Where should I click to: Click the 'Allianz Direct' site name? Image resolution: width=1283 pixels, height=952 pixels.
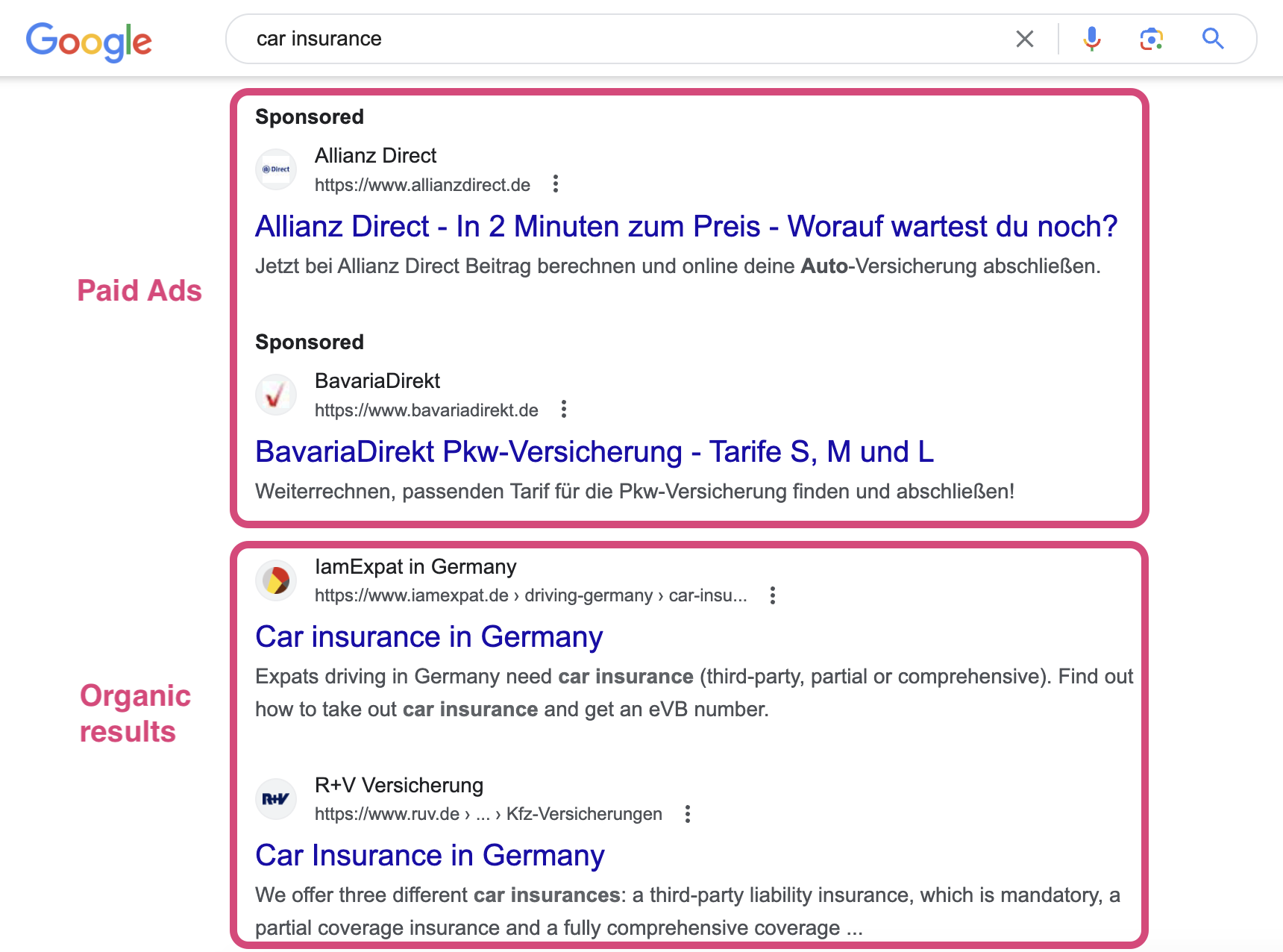click(x=376, y=155)
